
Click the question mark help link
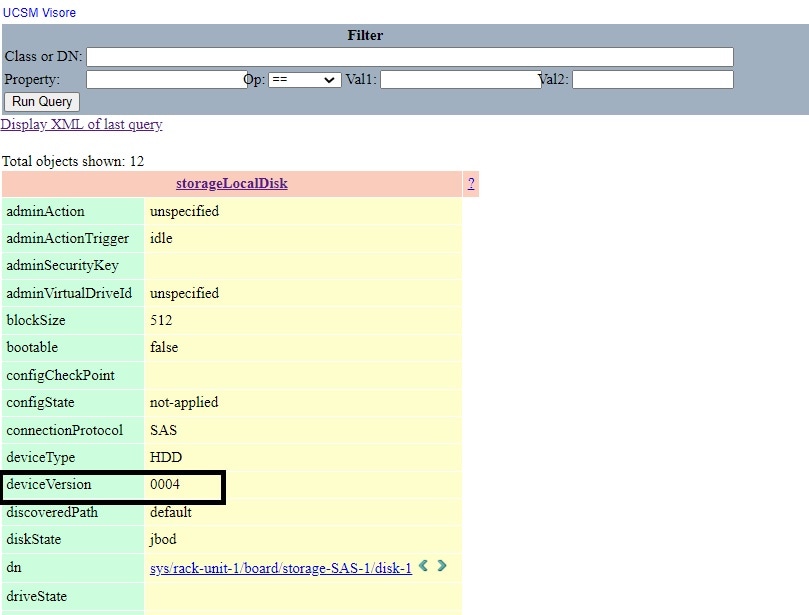click(x=471, y=184)
